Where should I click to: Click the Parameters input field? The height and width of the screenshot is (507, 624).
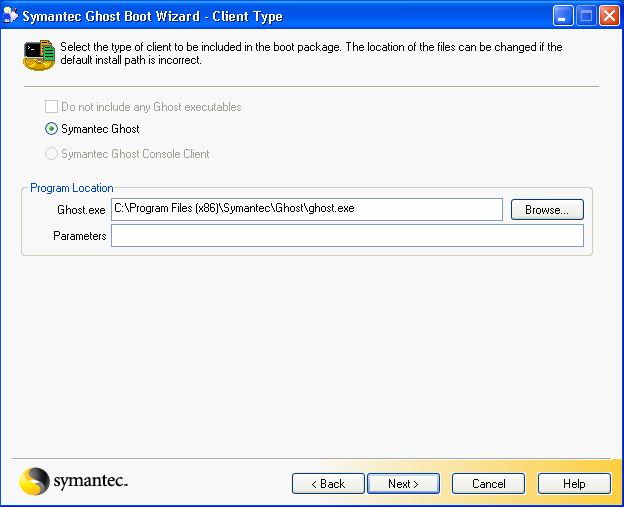pos(347,236)
